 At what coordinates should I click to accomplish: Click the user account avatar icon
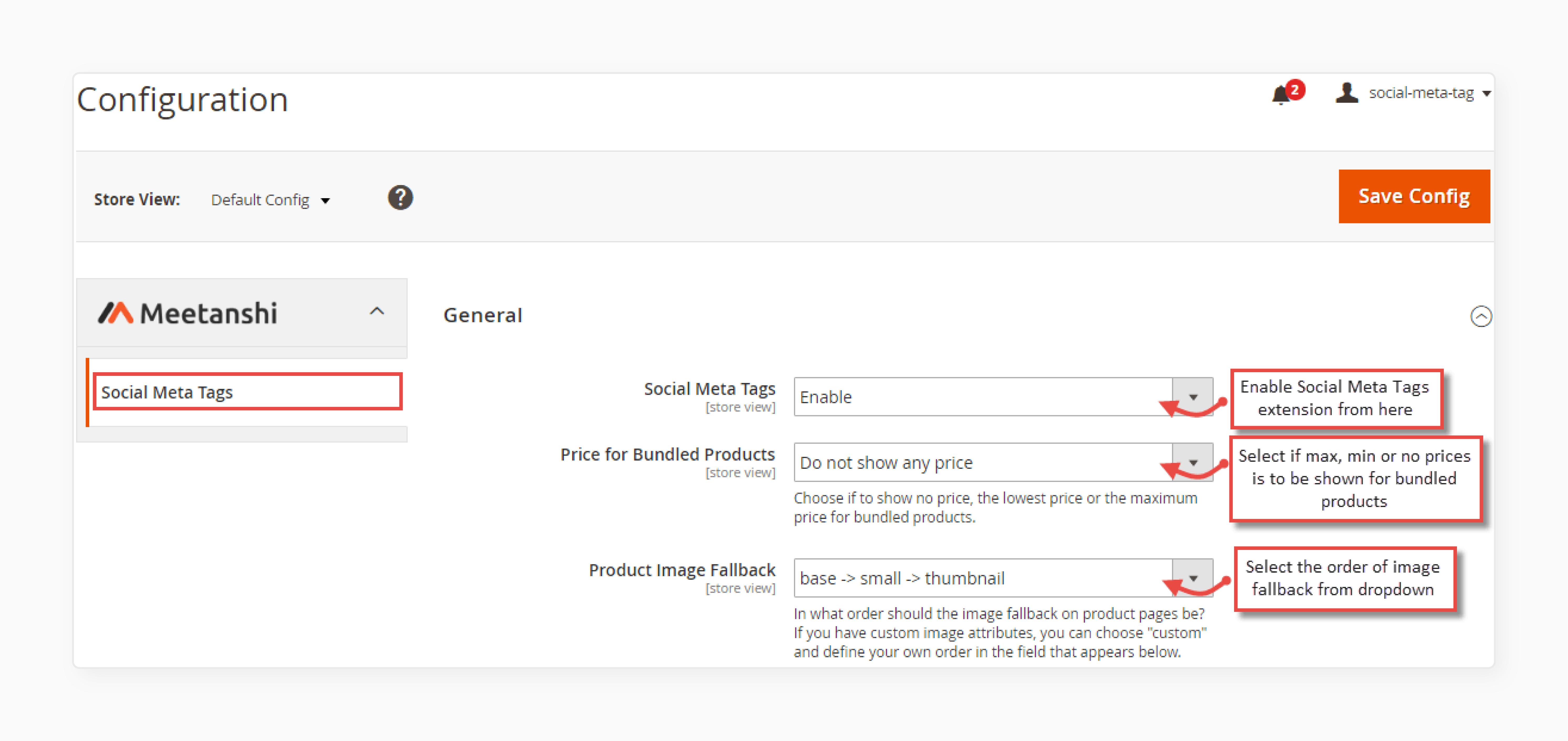pos(1346,93)
